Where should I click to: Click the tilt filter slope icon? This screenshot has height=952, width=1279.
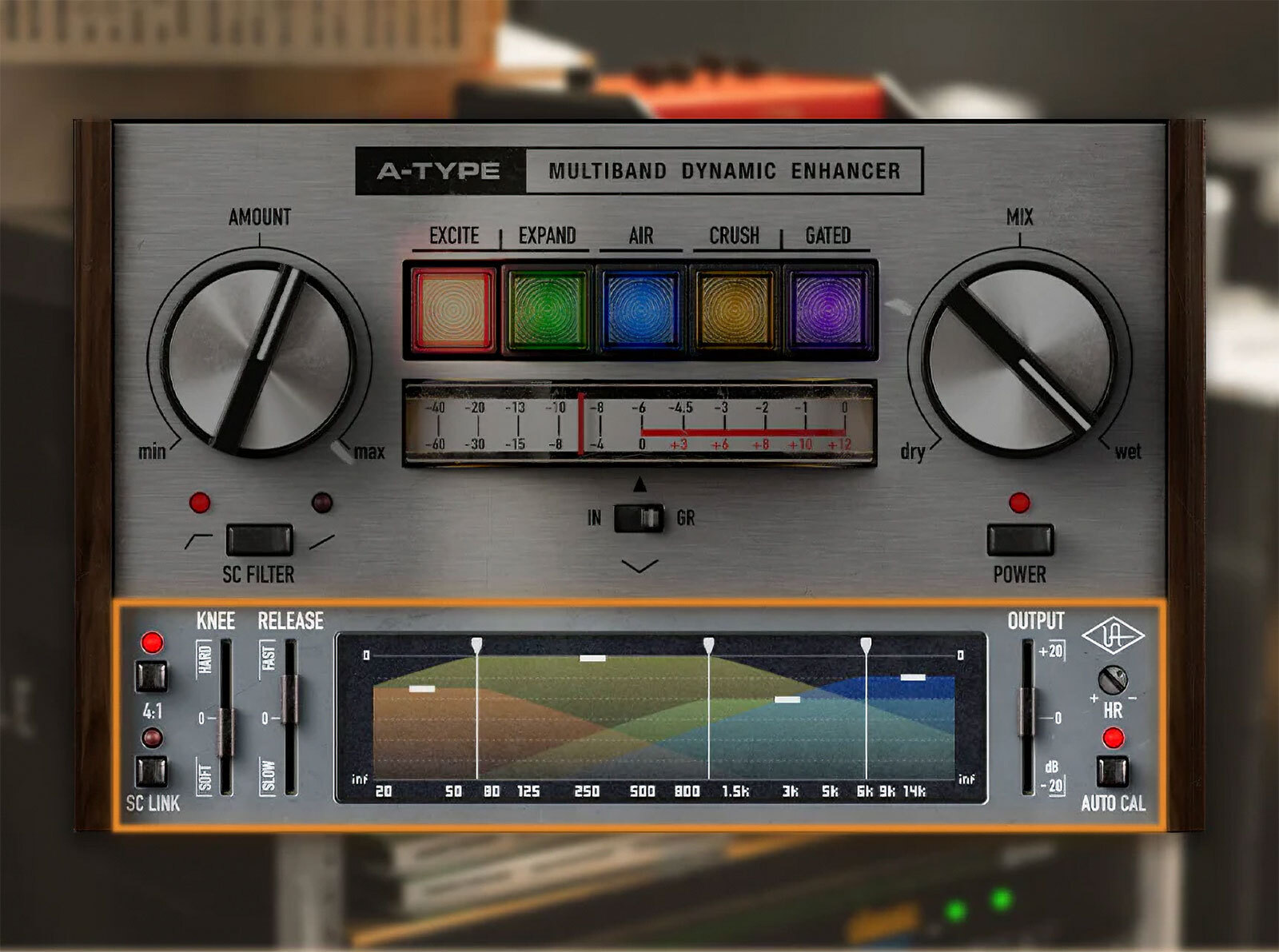coord(321,542)
